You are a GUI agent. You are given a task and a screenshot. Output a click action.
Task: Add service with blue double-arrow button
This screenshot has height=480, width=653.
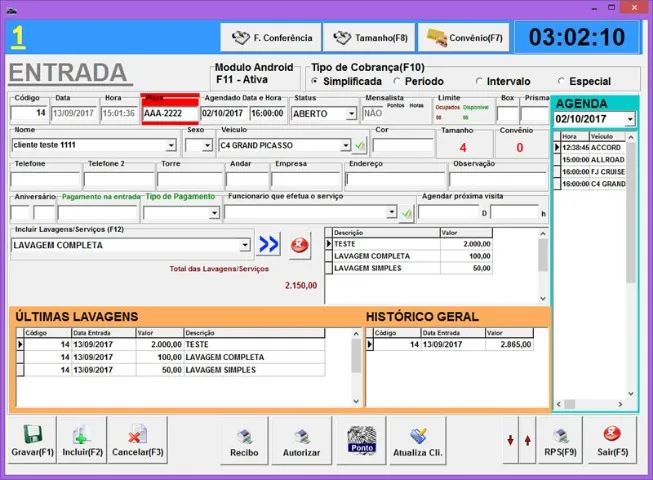(268, 245)
